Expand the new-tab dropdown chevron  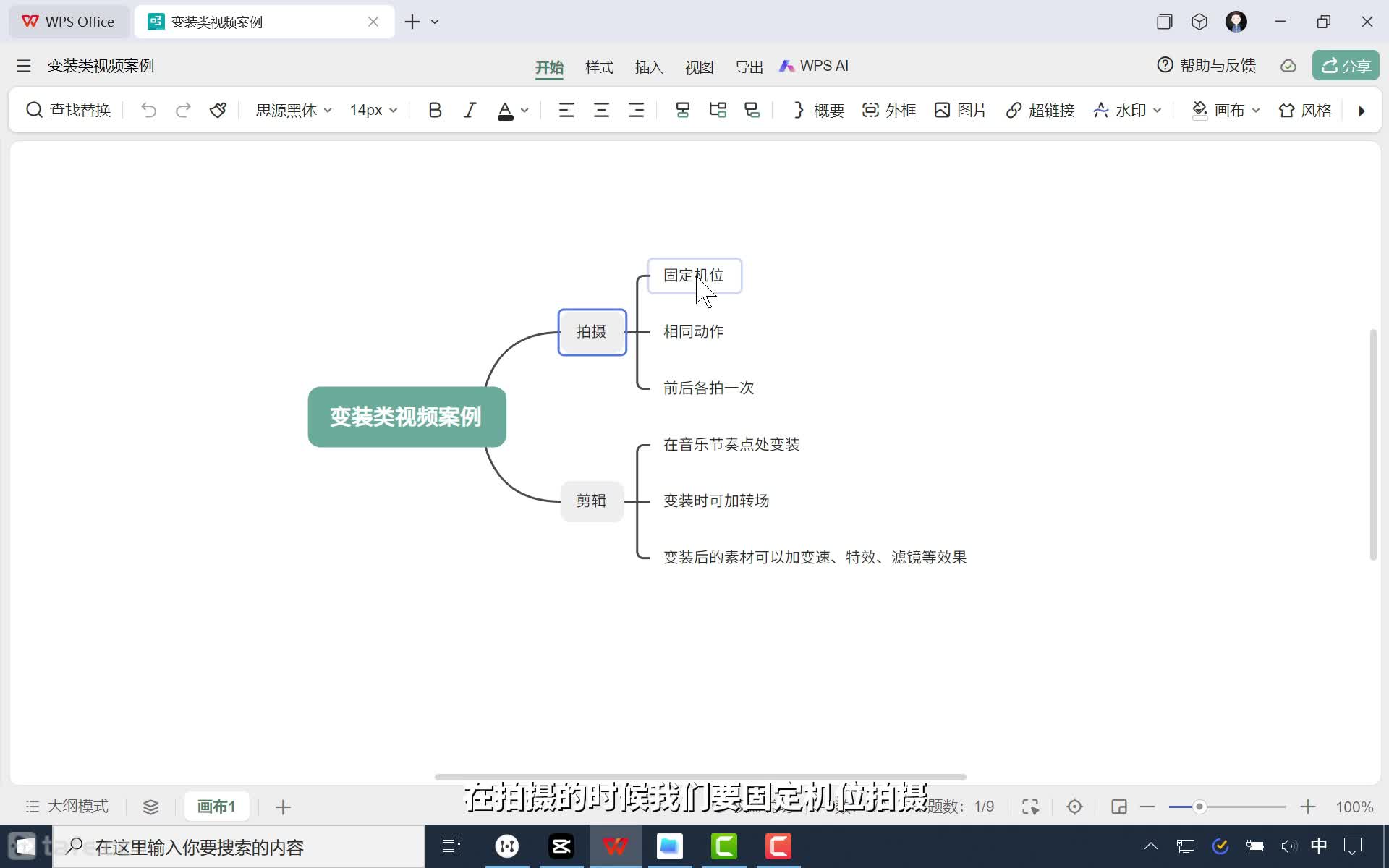pyautogui.click(x=435, y=22)
